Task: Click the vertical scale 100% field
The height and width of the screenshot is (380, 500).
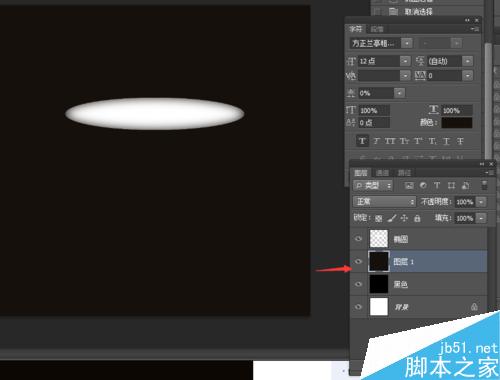Action: (x=374, y=110)
